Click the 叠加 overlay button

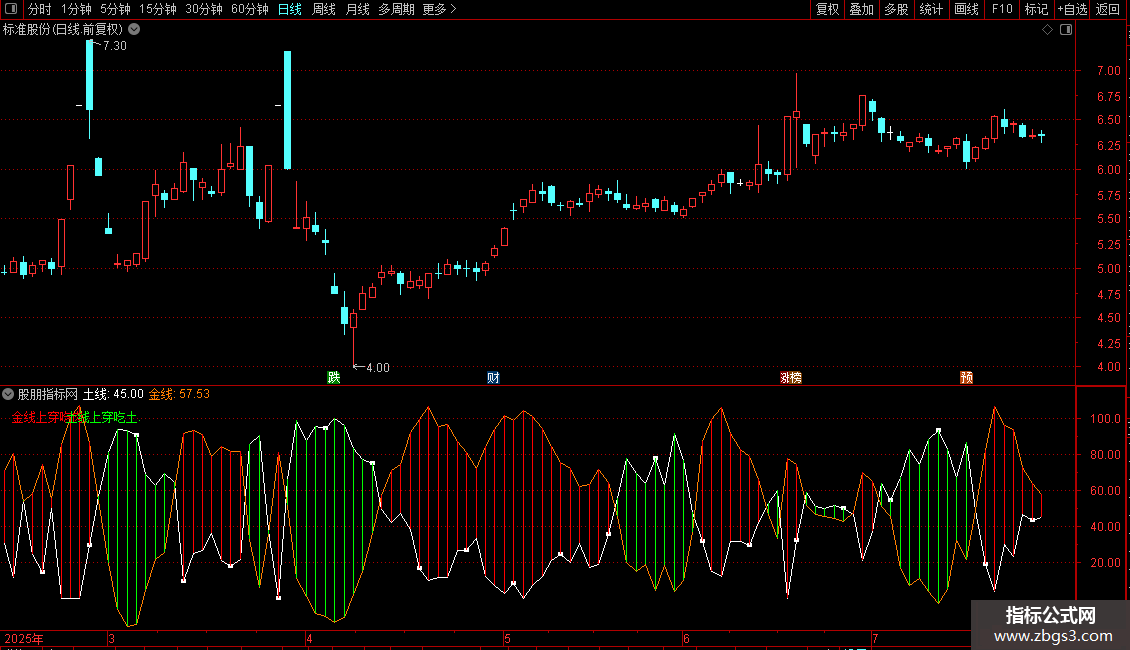click(862, 9)
